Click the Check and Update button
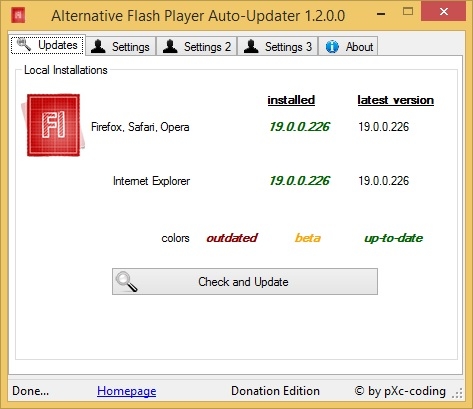This screenshot has width=473, height=409. click(245, 282)
